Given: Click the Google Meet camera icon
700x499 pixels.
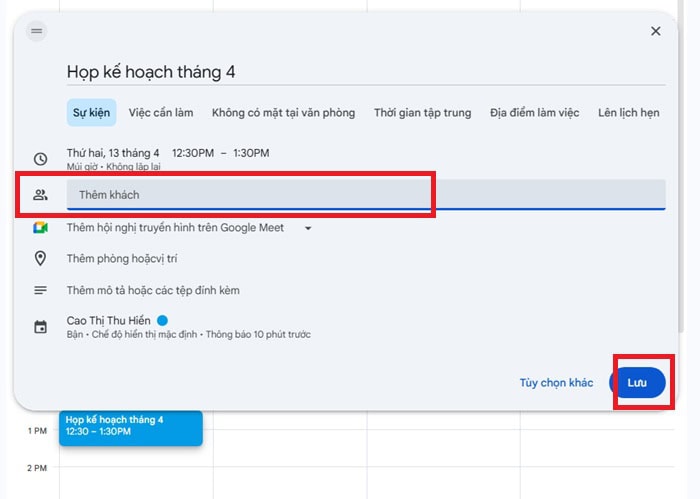Looking at the screenshot, I should (40, 228).
